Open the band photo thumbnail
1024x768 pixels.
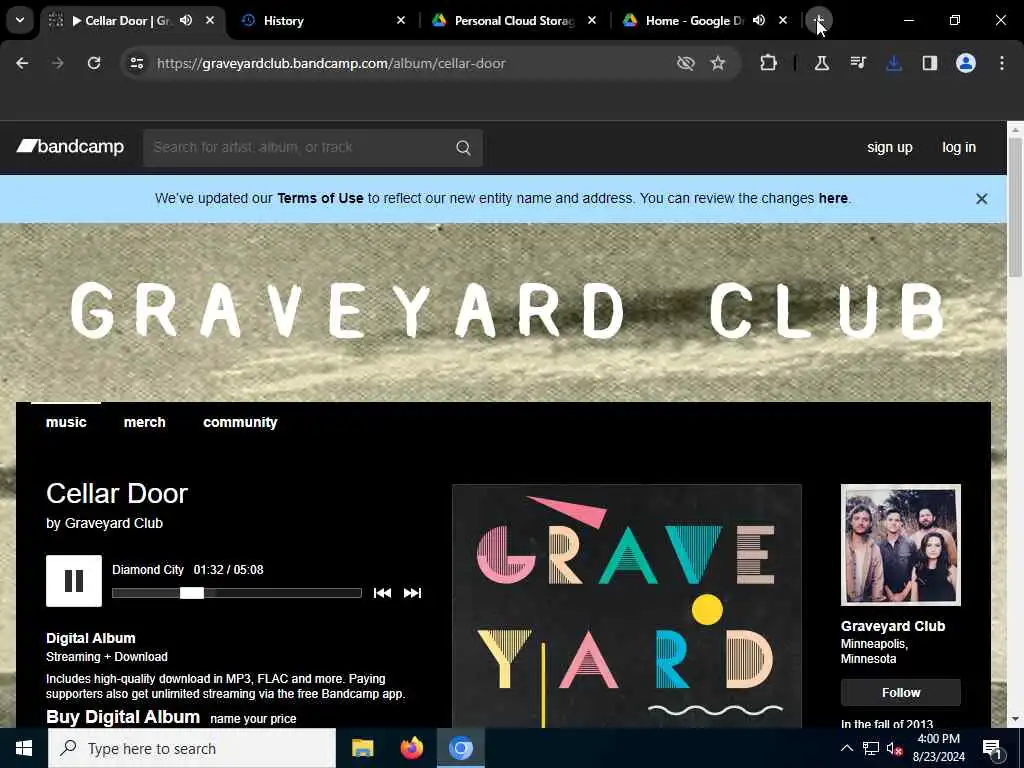pos(901,545)
